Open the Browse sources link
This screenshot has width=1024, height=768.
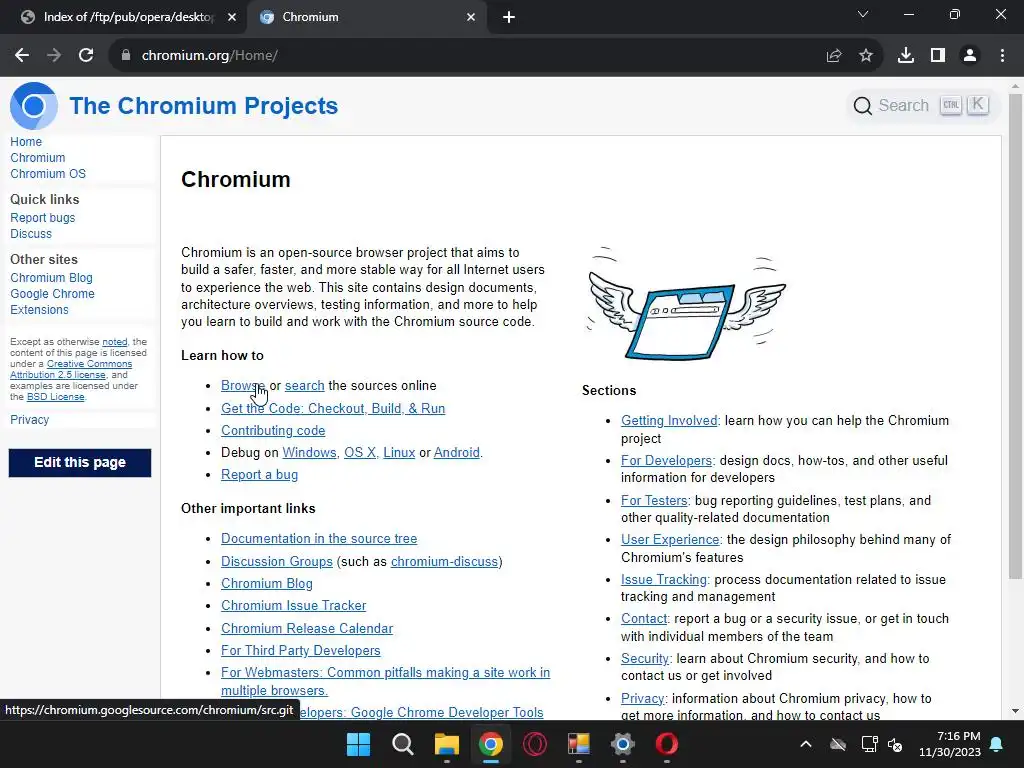coord(242,385)
